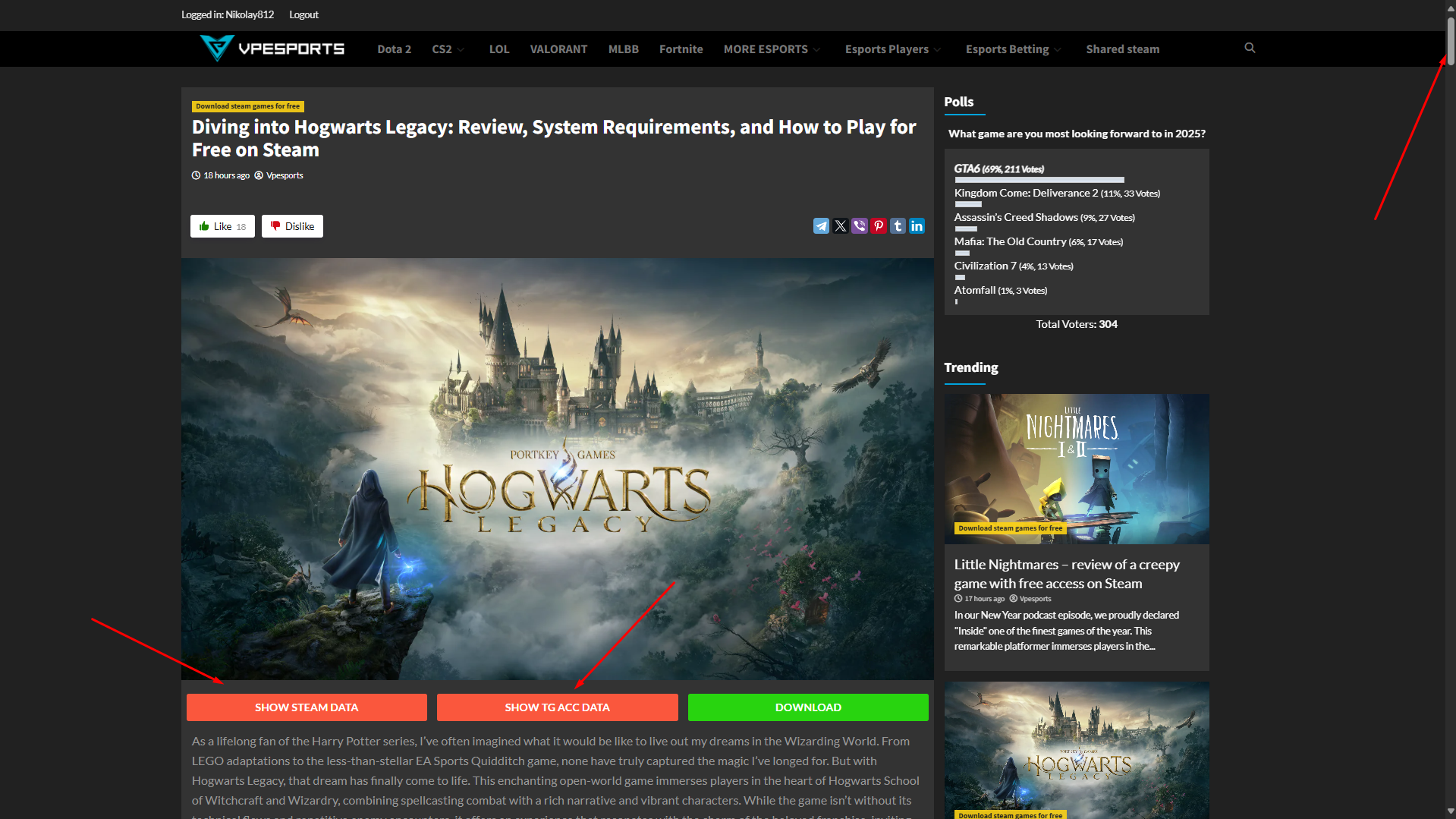1456x819 pixels.
Task: Open the Vpesports author link under title
Action: (x=285, y=175)
